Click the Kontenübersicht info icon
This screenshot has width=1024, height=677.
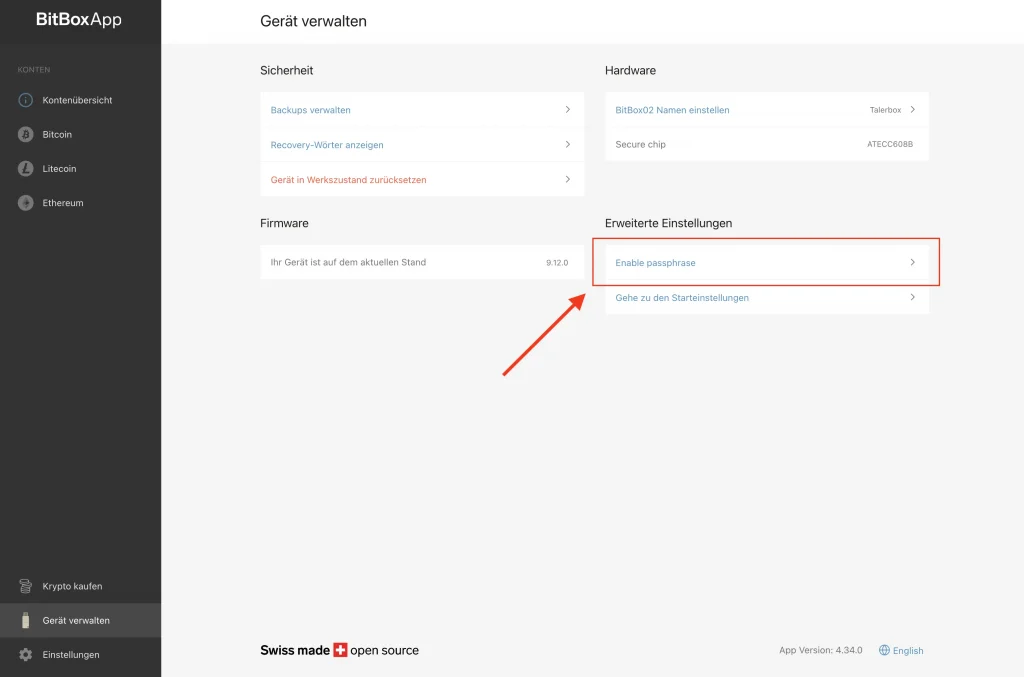(x=26, y=100)
